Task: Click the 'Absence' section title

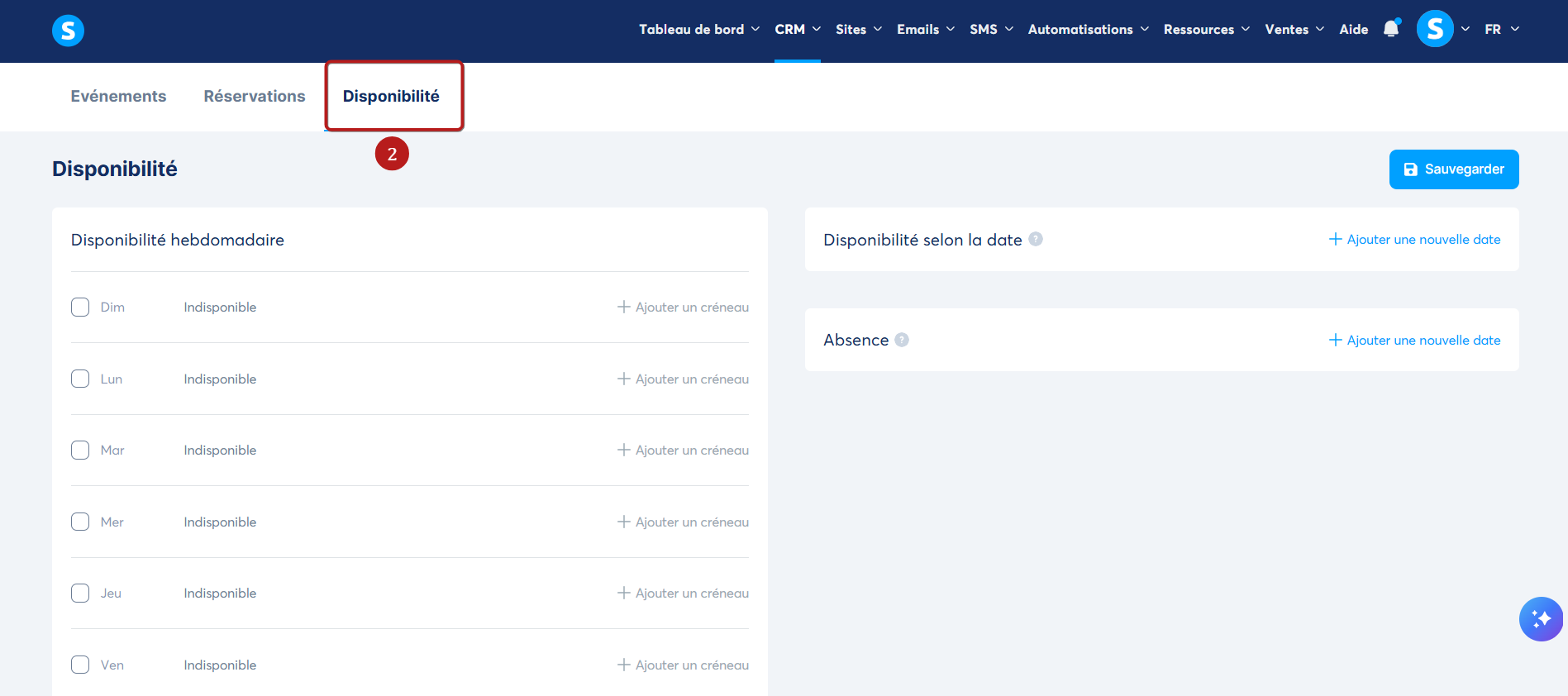Action: pyautogui.click(x=856, y=340)
